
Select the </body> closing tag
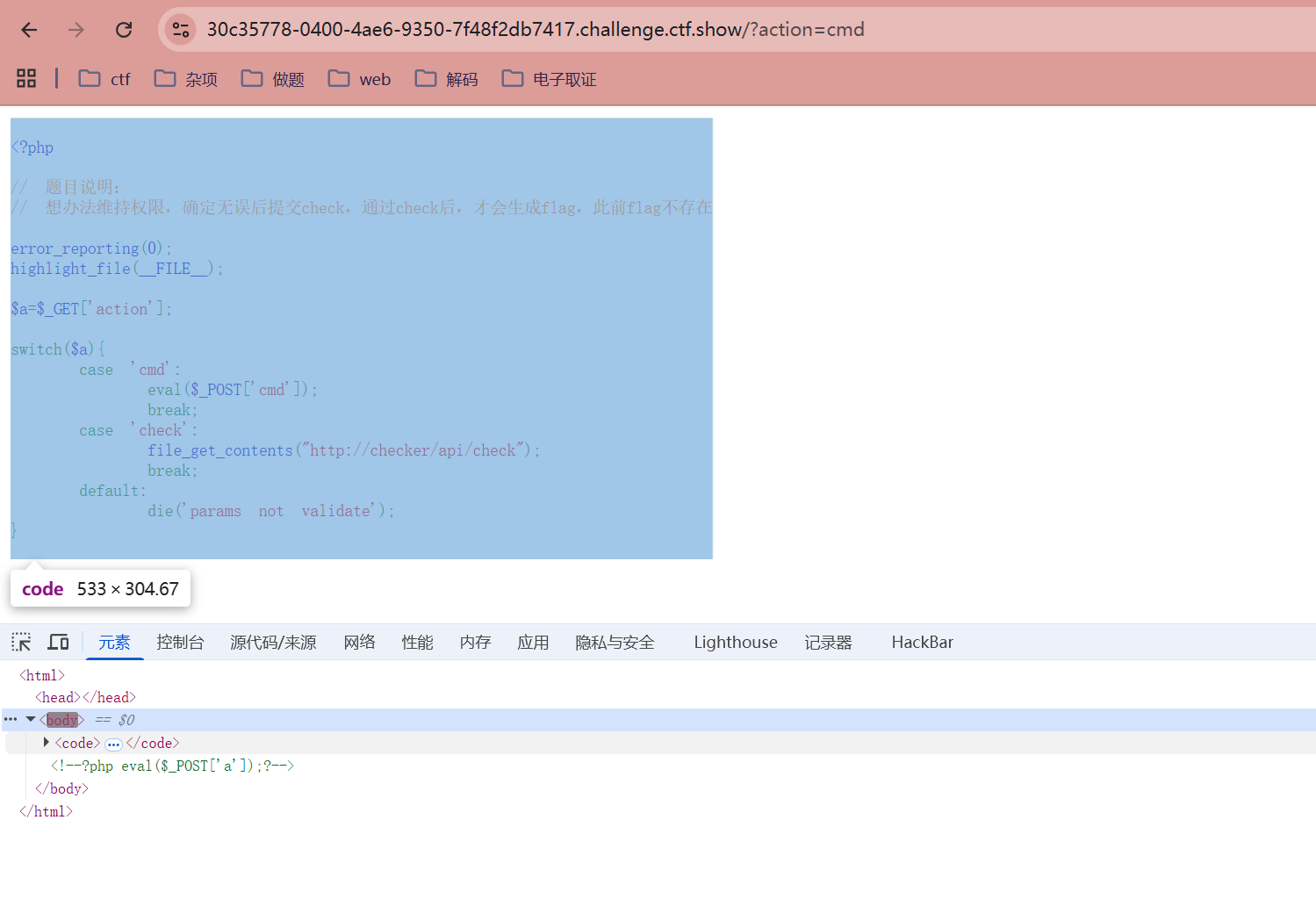pyautogui.click(x=61, y=788)
